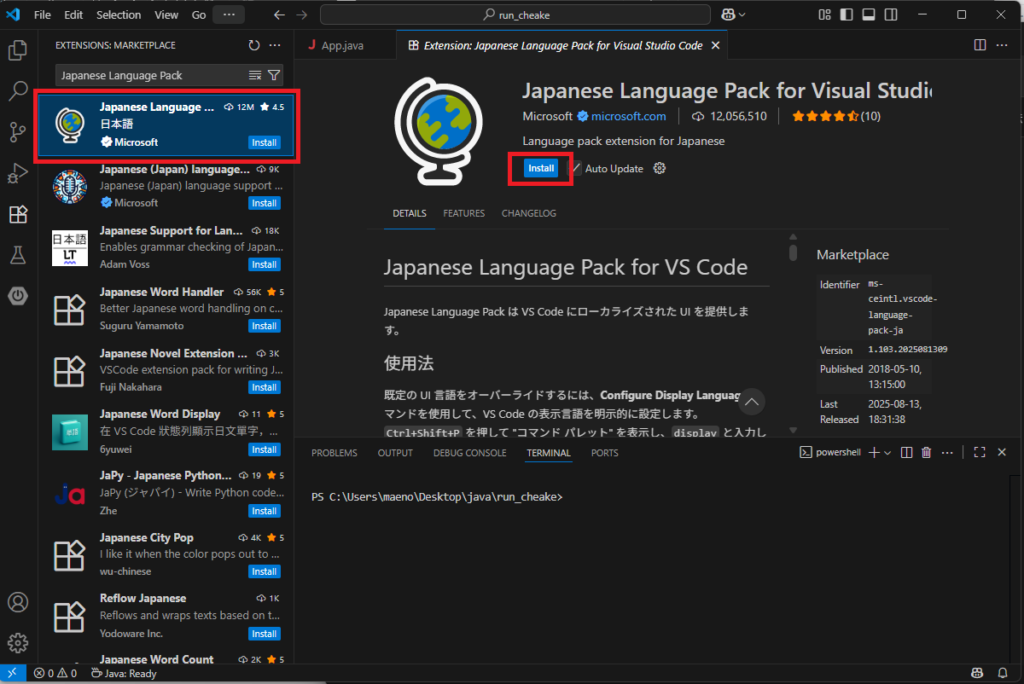The image size is (1024, 684).
Task: Install the Japanese Language Pack from details page
Action: pyautogui.click(x=541, y=168)
